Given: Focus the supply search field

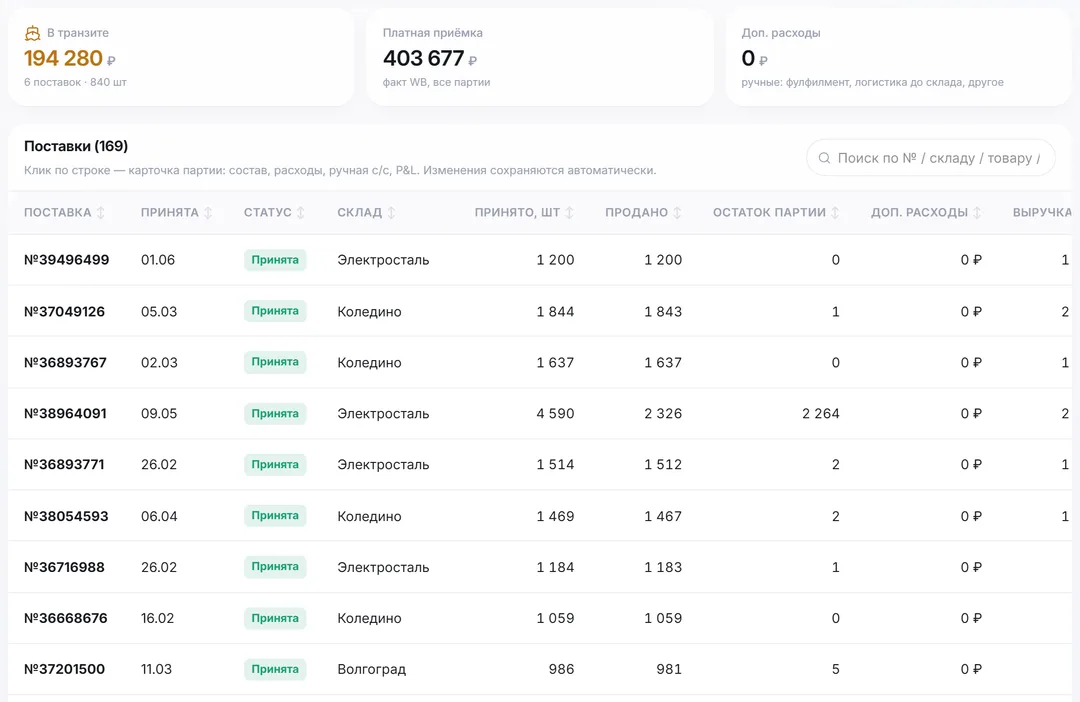Looking at the screenshot, I should 931,158.
